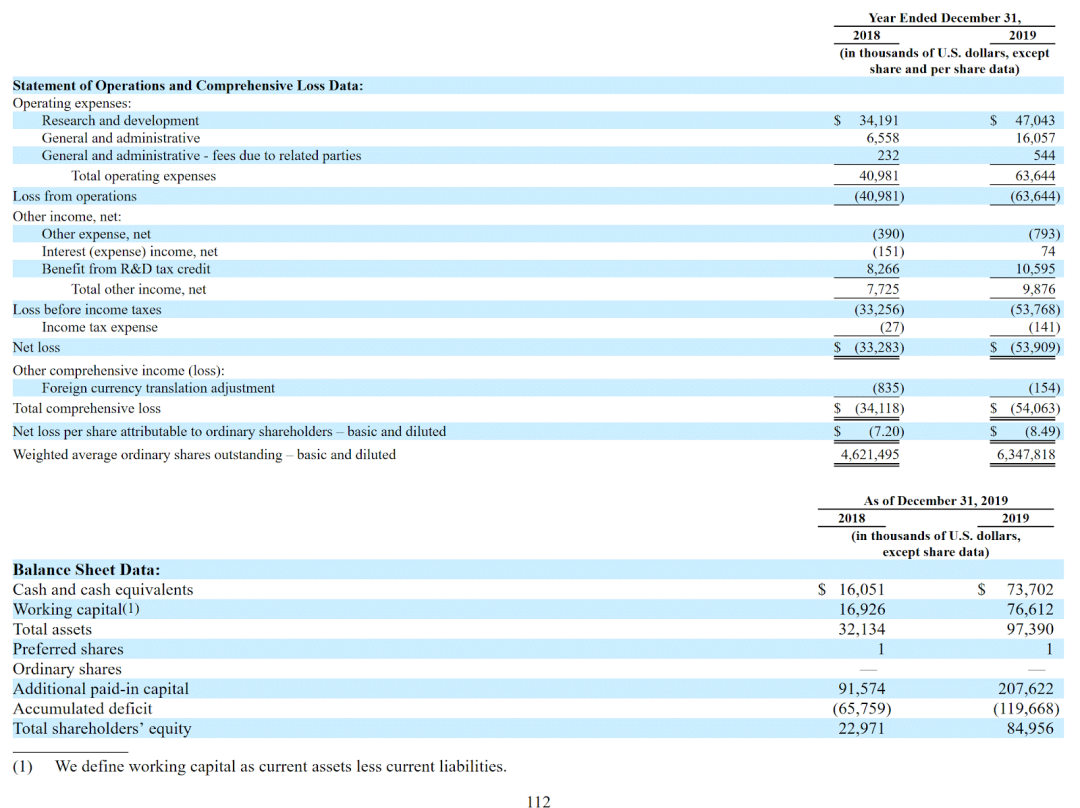The image size is (1080, 808).
Task: Click the "Working capital(1)" label
Action: [x=76, y=610]
